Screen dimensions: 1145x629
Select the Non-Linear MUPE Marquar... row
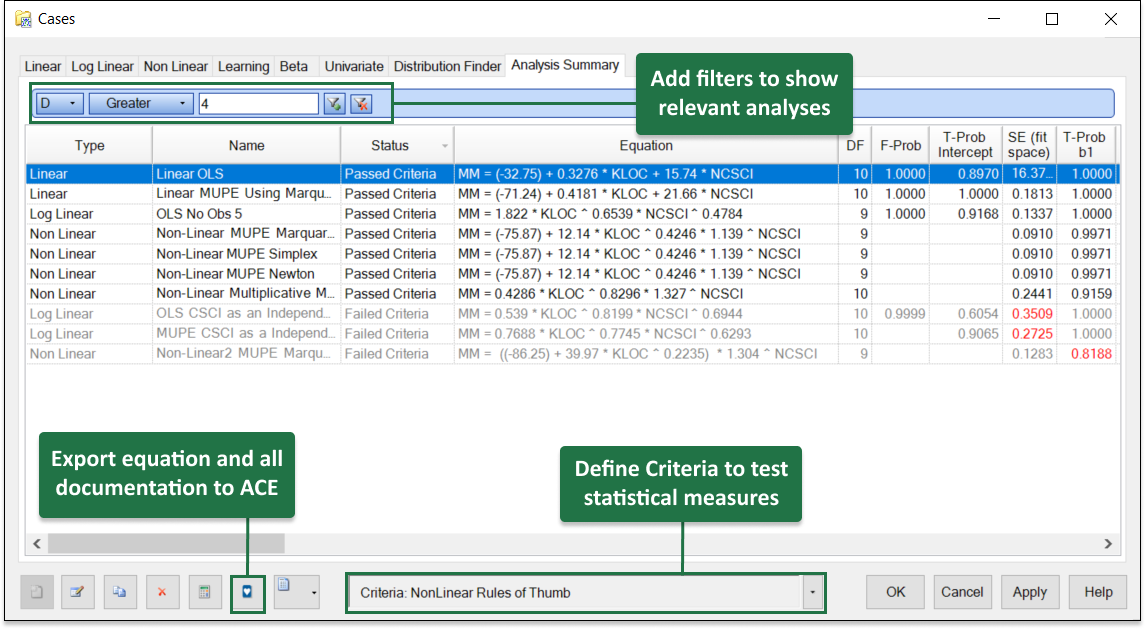[x=572, y=234]
